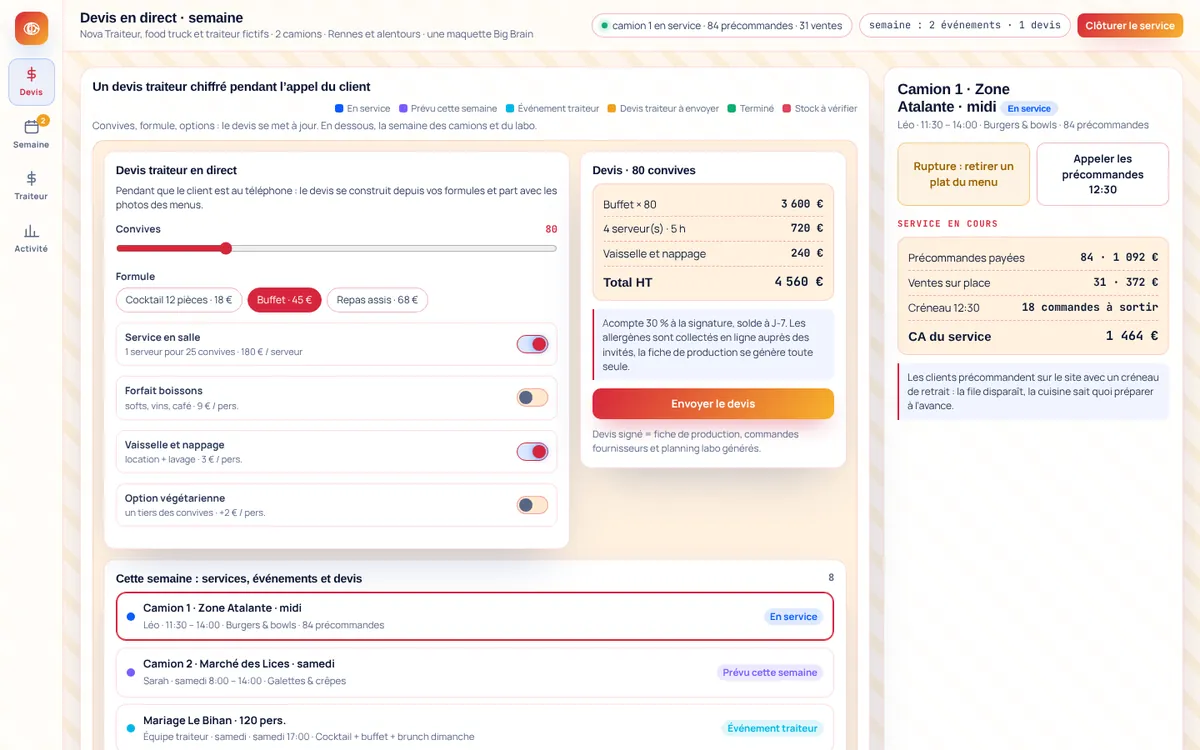The height and width of the screenshot is (750, 1200).
Task: Click the Stock à vérifier legend item
Action: point(820,108)
